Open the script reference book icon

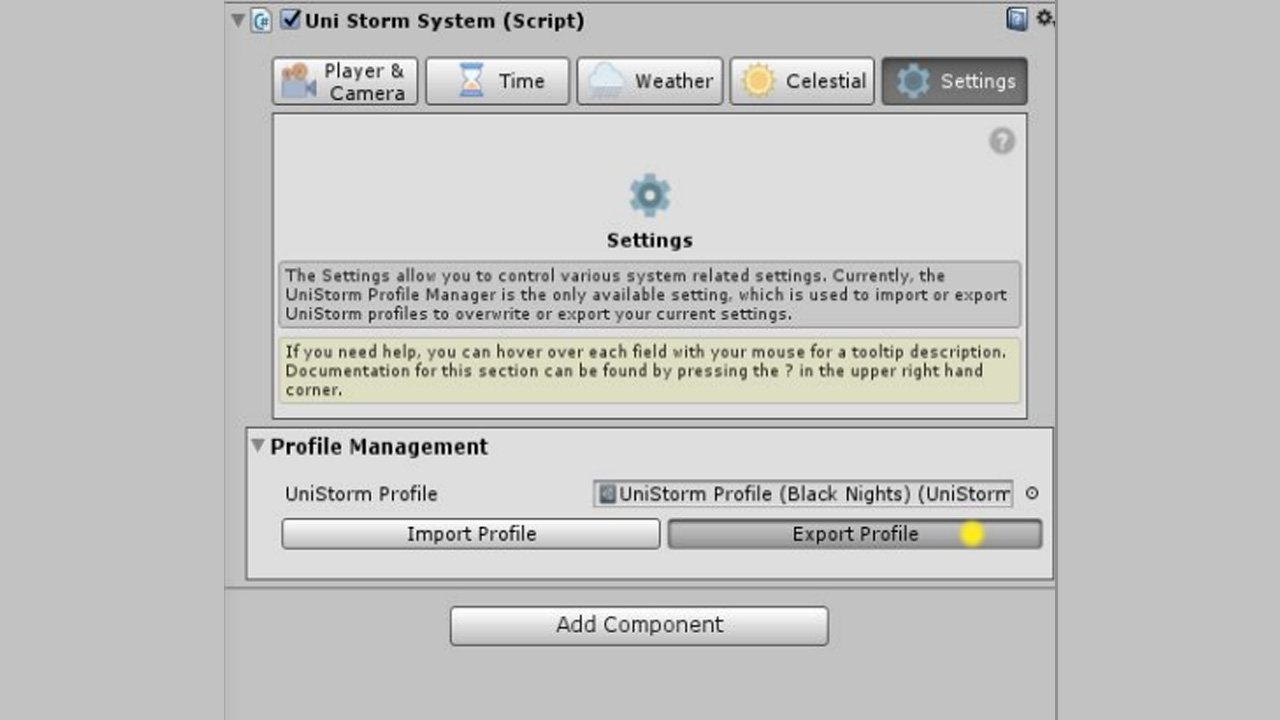pos(1017,19)
